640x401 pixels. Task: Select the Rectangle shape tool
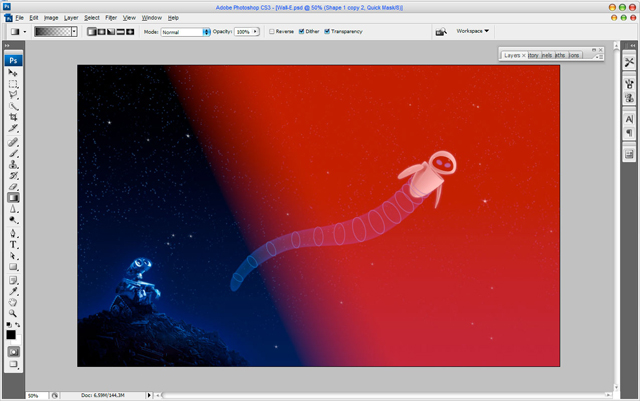pyautogui.click(x=13, y=267)
